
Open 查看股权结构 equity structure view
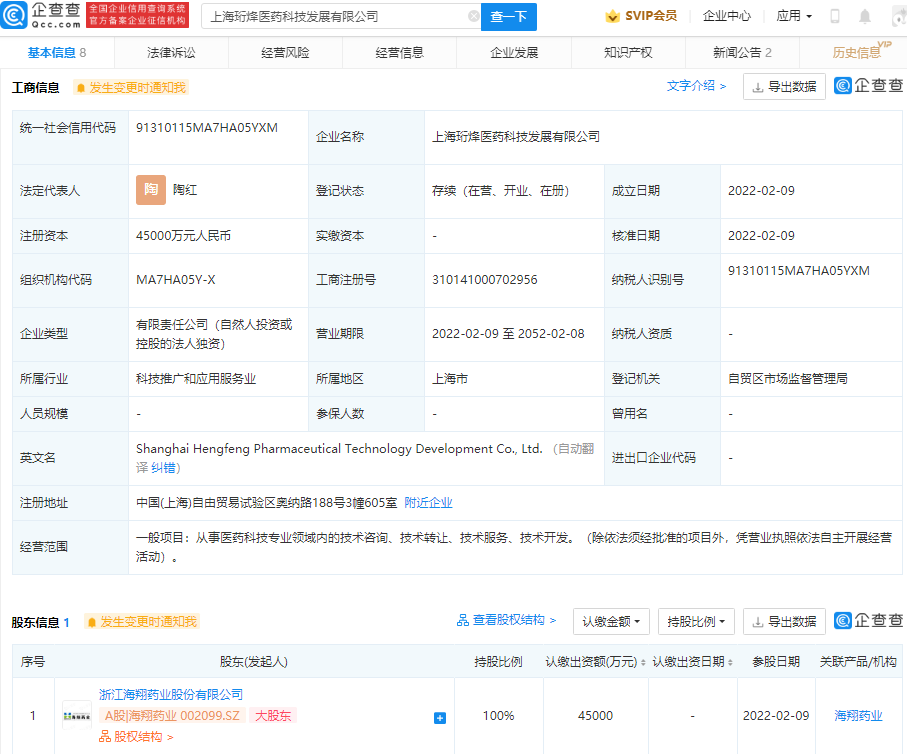pos(508,621)
